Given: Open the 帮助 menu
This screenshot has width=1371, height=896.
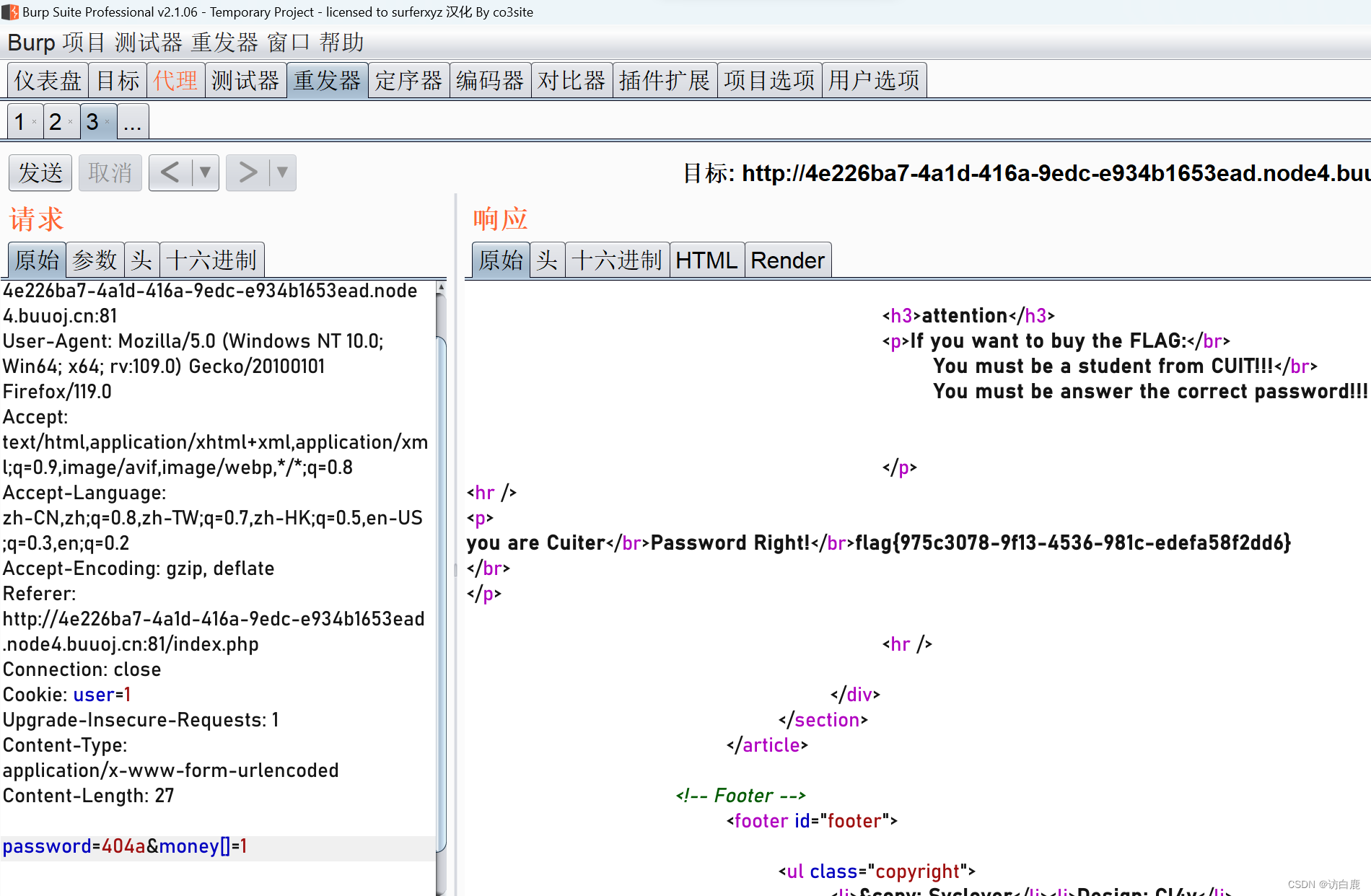Looking at the screenshot, I should click(x=342, y=43).
